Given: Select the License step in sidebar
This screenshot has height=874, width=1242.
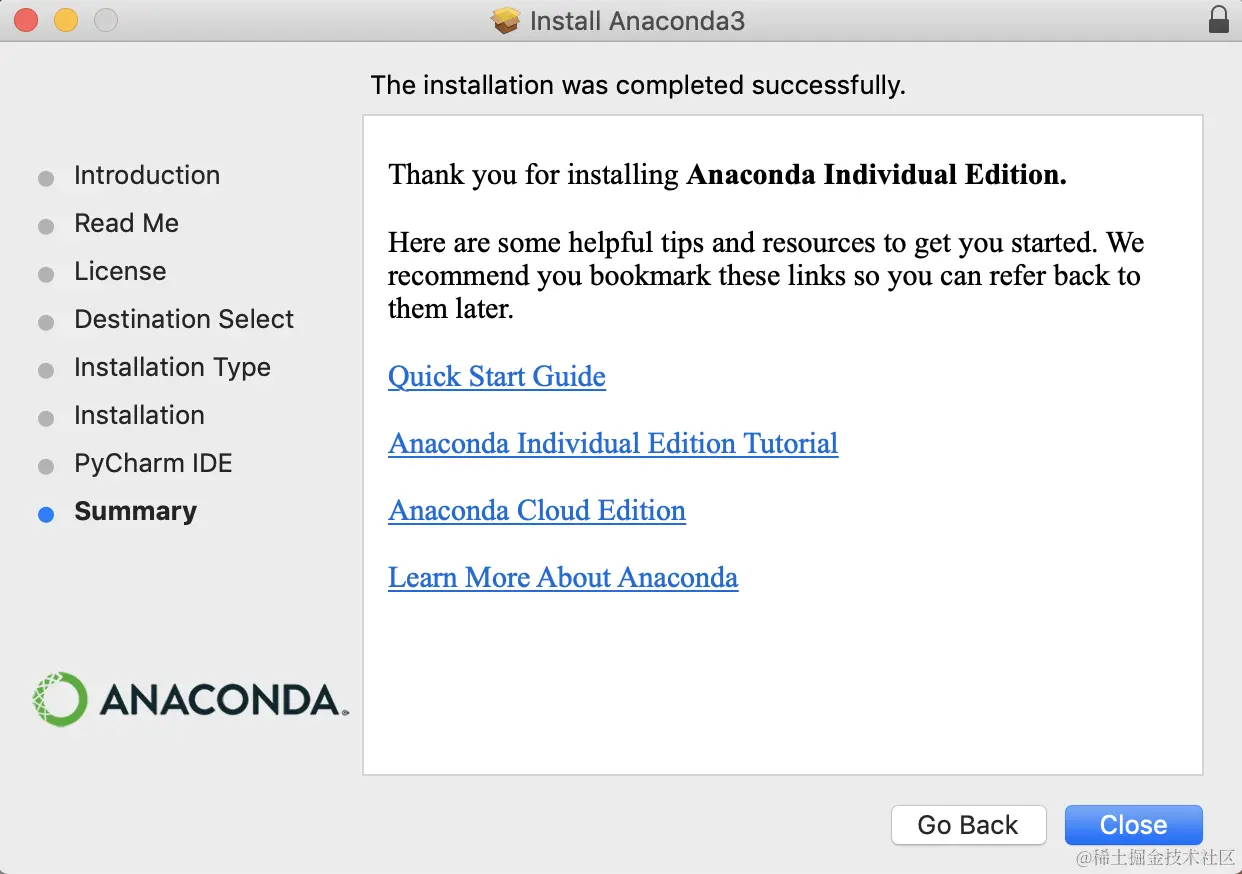Looking at the screenshot, I should coord(120,271).
